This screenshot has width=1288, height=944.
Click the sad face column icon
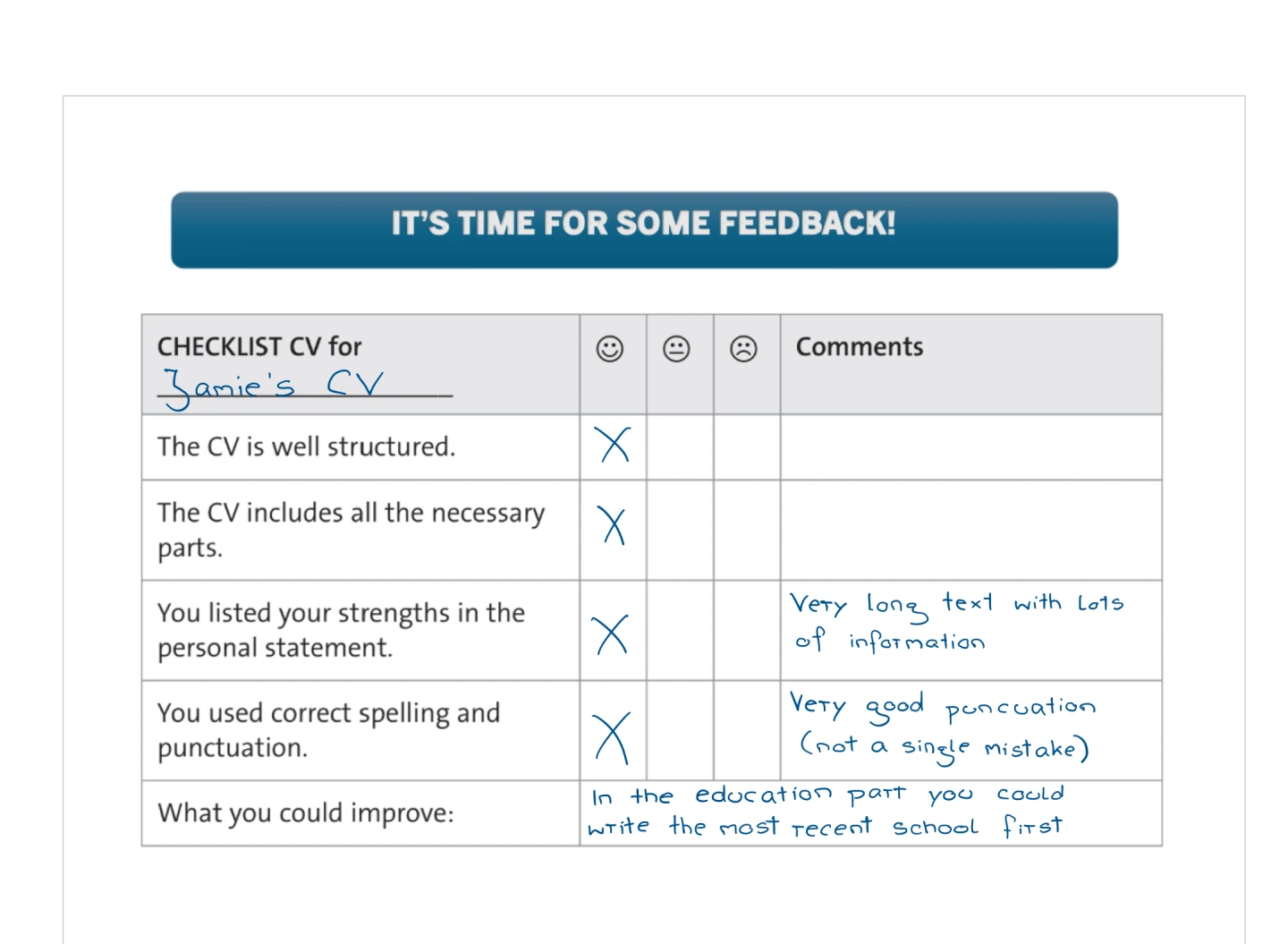(743, 349)
